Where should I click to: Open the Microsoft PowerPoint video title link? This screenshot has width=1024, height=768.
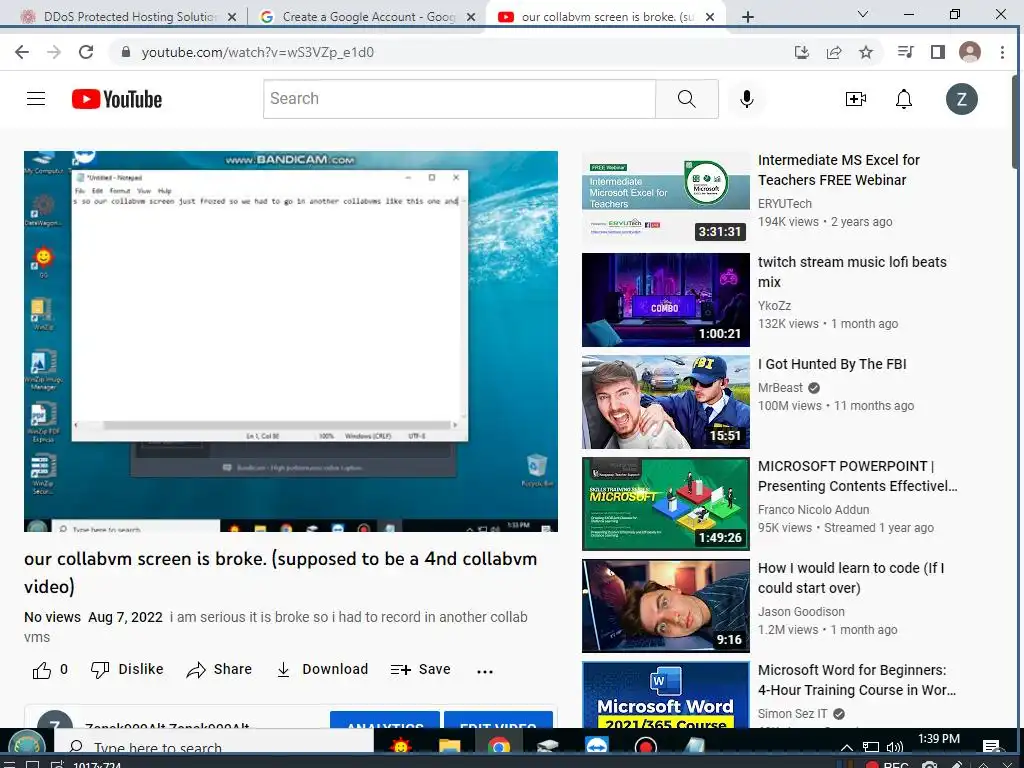tap(857, 476)
